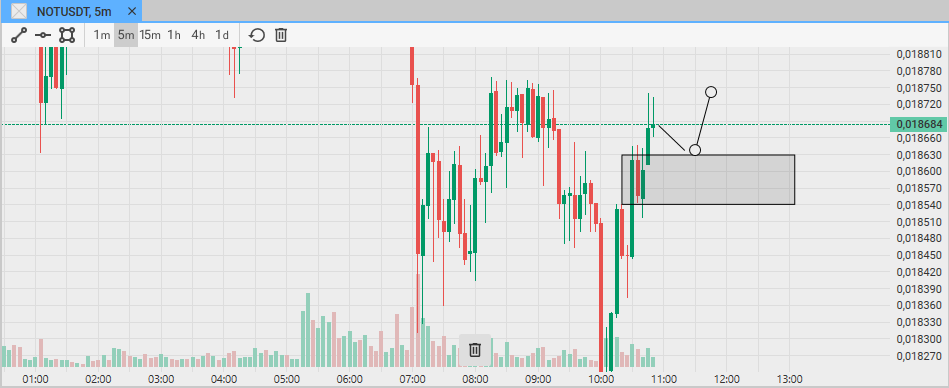Open the NOTUSDT, 5m tab

(x=73, y=11)
